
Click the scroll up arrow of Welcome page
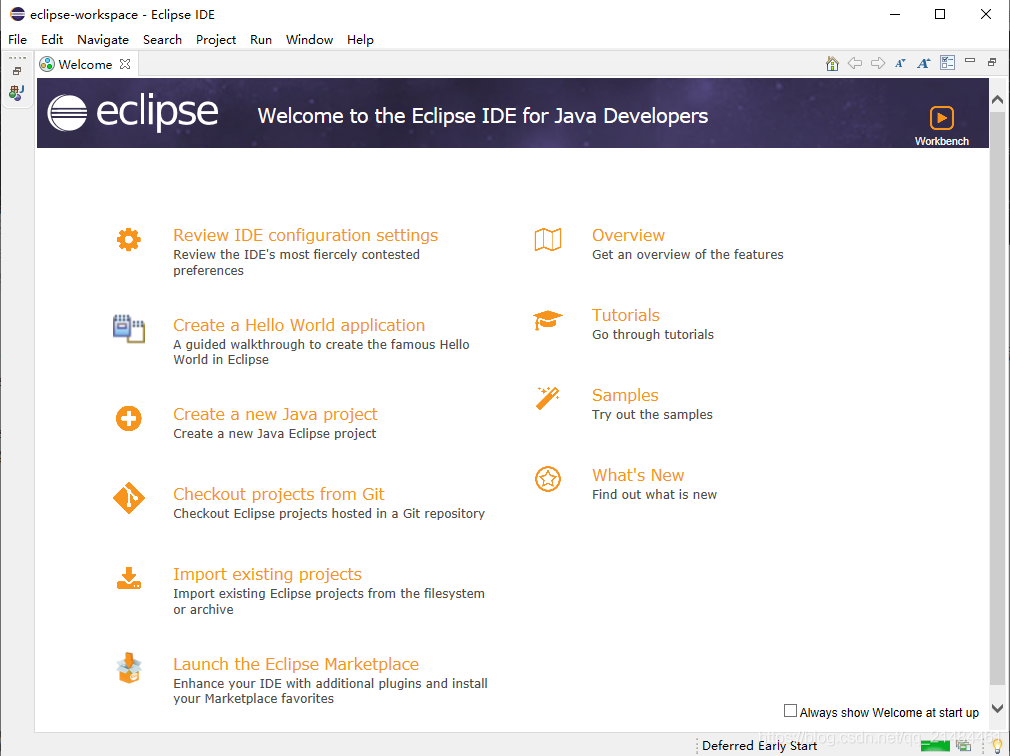[x=997, y=99]
